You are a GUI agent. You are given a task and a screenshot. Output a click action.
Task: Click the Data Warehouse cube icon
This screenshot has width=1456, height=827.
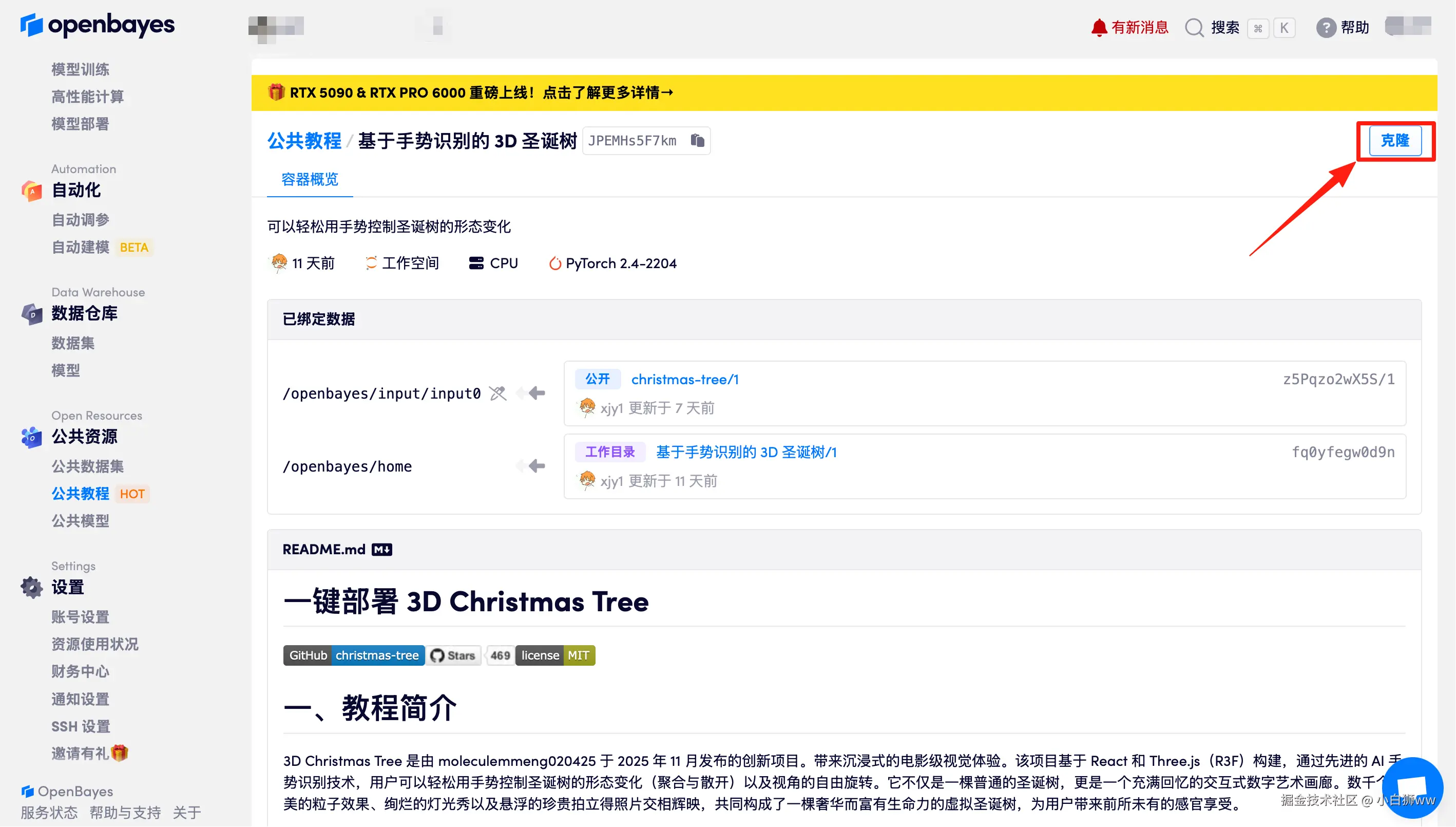(32, 313)
